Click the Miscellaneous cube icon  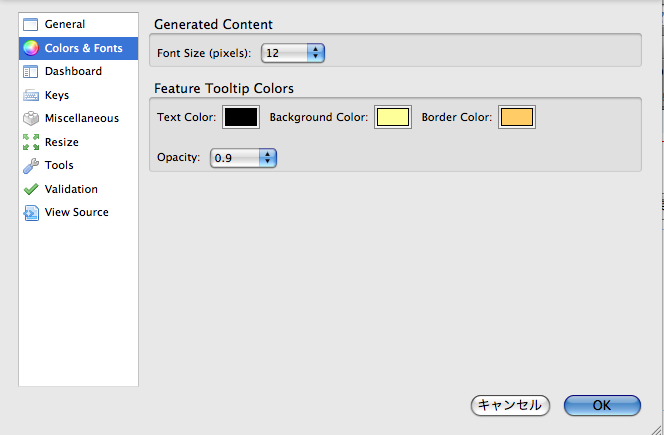30,118
